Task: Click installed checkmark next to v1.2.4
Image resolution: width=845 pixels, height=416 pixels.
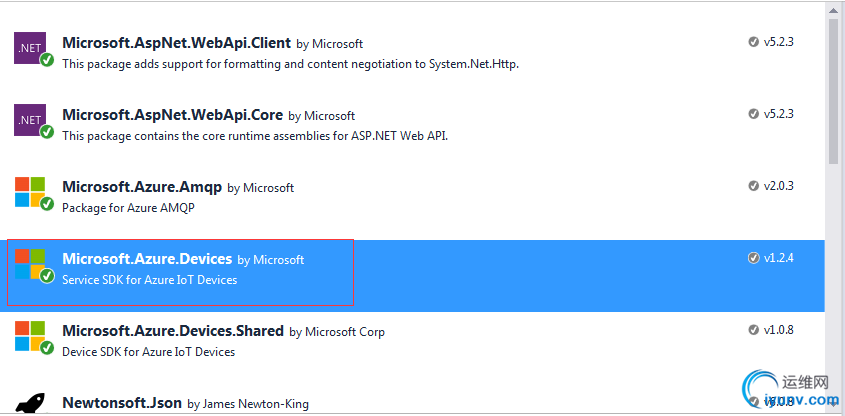Action: pos(754,258)
